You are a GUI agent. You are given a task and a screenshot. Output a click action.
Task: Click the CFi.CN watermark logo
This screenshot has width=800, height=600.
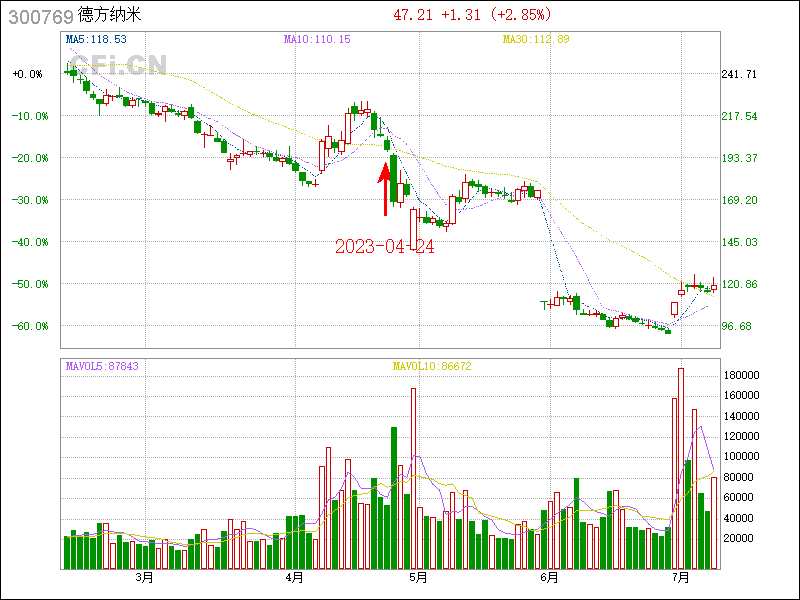pyautogui.click(x=115, y=66)
